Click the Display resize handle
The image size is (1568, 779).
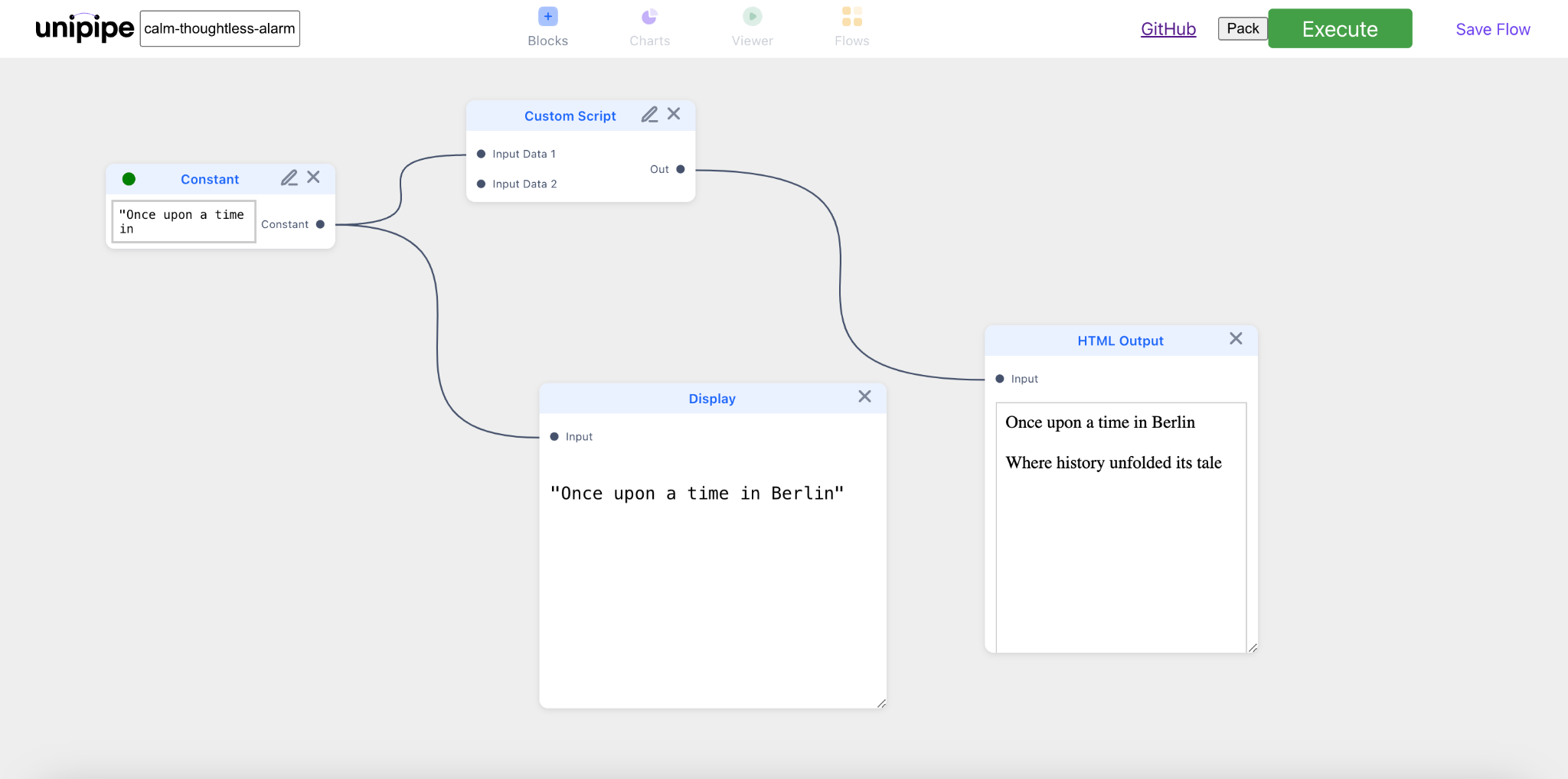pos(881,703)
